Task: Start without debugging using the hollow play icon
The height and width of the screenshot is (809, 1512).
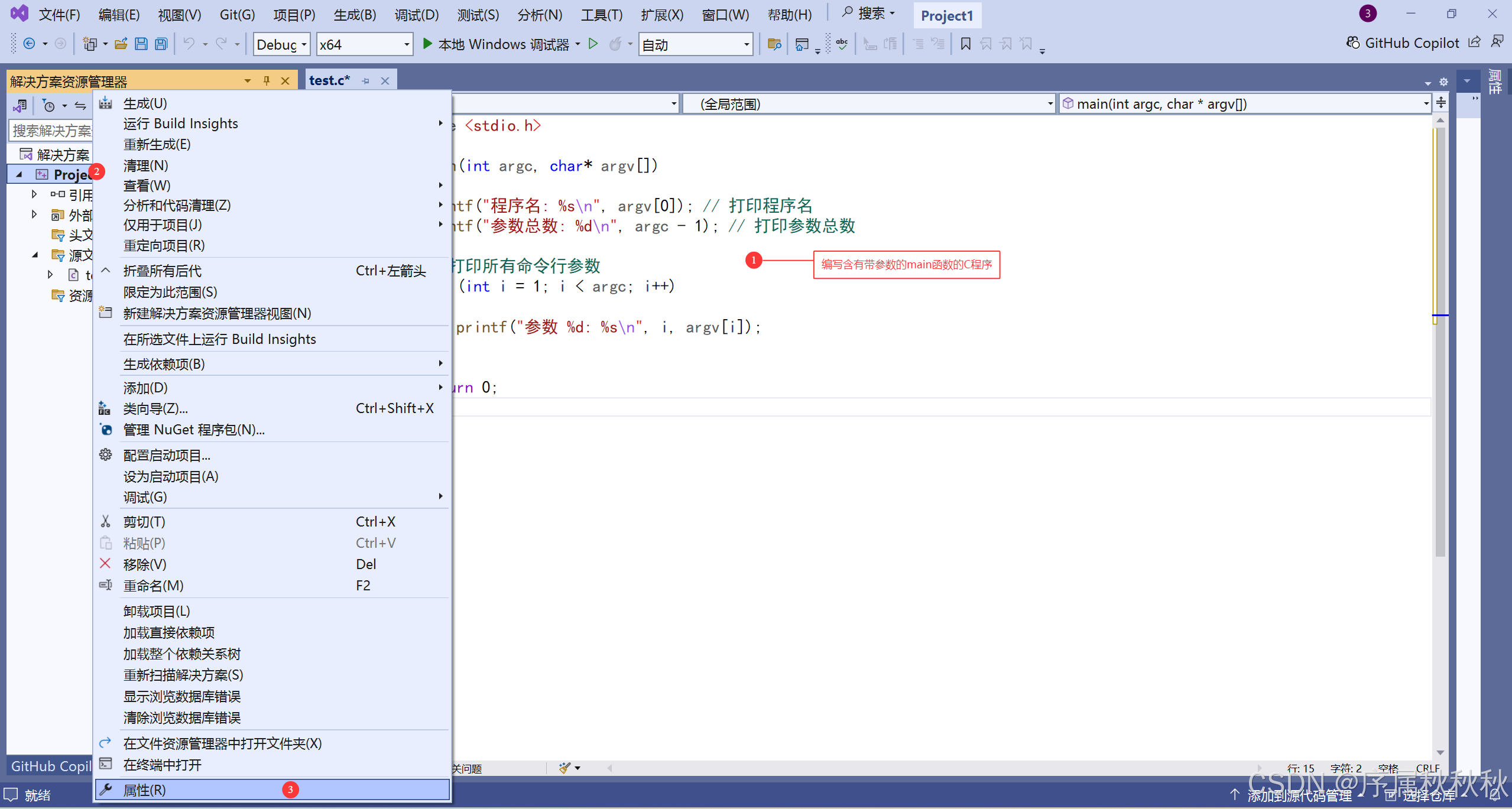Action: (x=593, y=44)
